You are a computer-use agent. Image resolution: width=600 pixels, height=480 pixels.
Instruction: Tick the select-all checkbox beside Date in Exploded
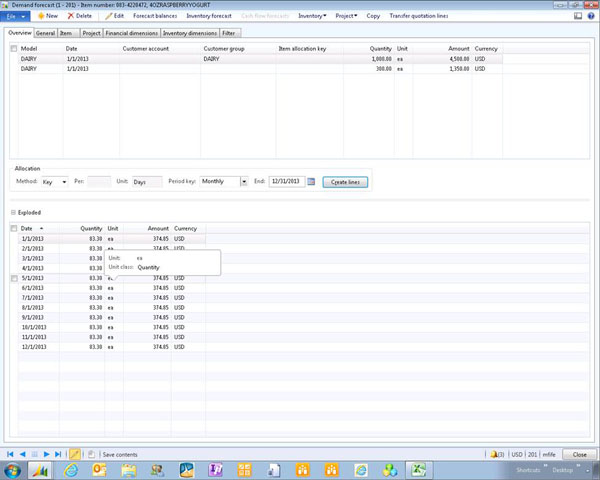(14, 229)
